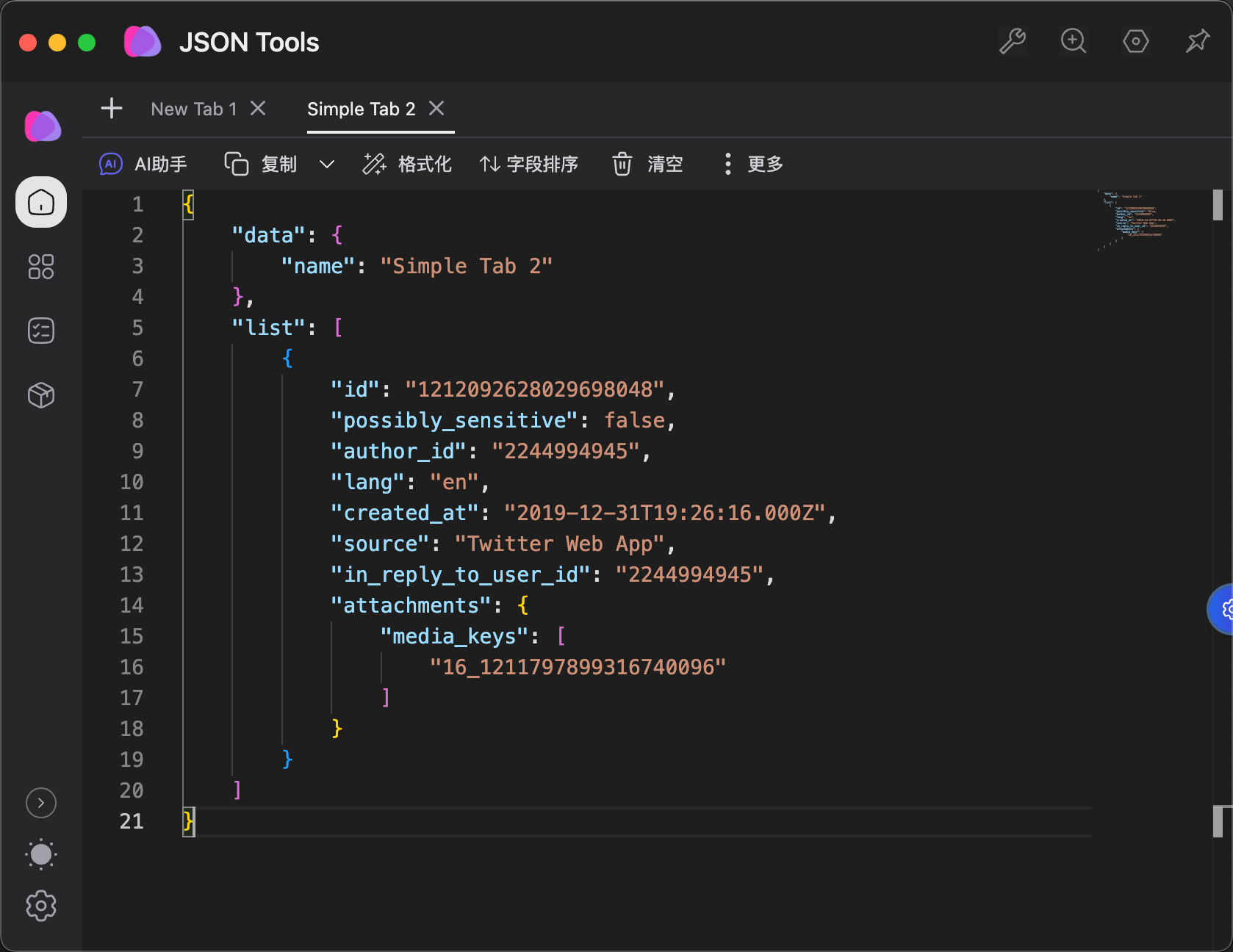Open settings gear in sidebar bottom
Screen dimensions: 1233x952
click(41, 906)
